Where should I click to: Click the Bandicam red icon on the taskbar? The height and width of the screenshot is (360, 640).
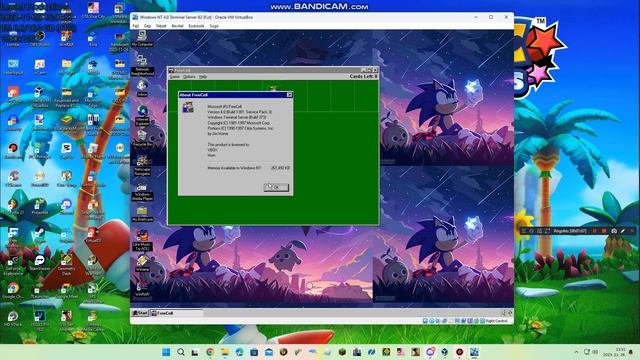pyautogui.click(x=460, y=352)
